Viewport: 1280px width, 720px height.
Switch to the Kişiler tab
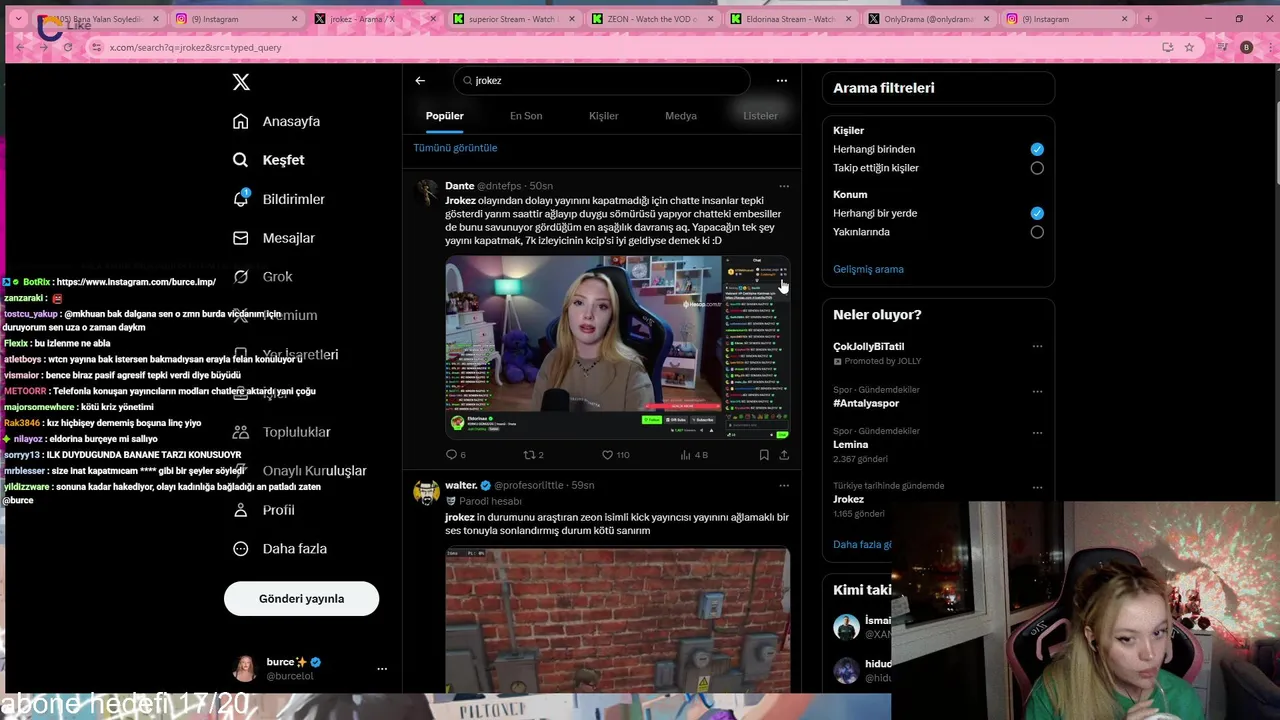coord(603,116)
